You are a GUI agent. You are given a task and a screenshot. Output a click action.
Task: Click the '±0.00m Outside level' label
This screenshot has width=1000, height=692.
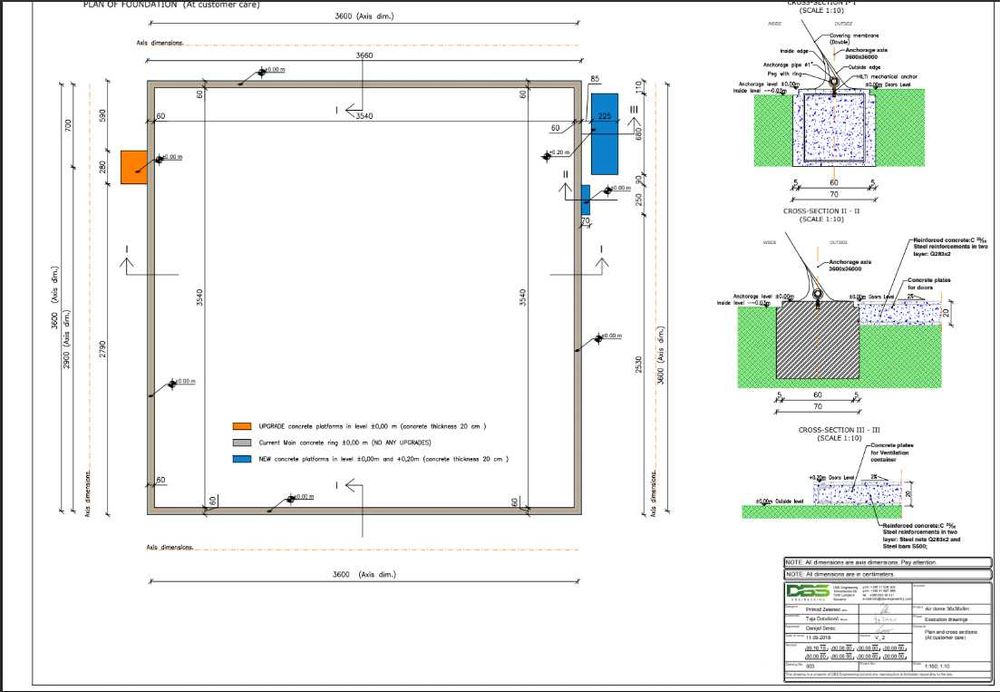coord(779,501)
